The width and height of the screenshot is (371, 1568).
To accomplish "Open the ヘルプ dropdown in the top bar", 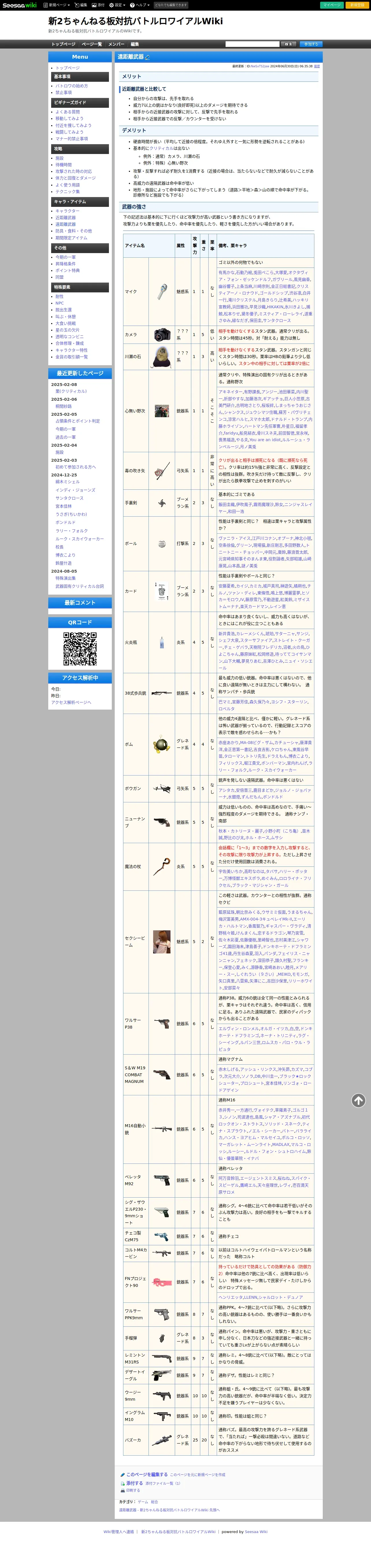I will click(x=139, y=5).
